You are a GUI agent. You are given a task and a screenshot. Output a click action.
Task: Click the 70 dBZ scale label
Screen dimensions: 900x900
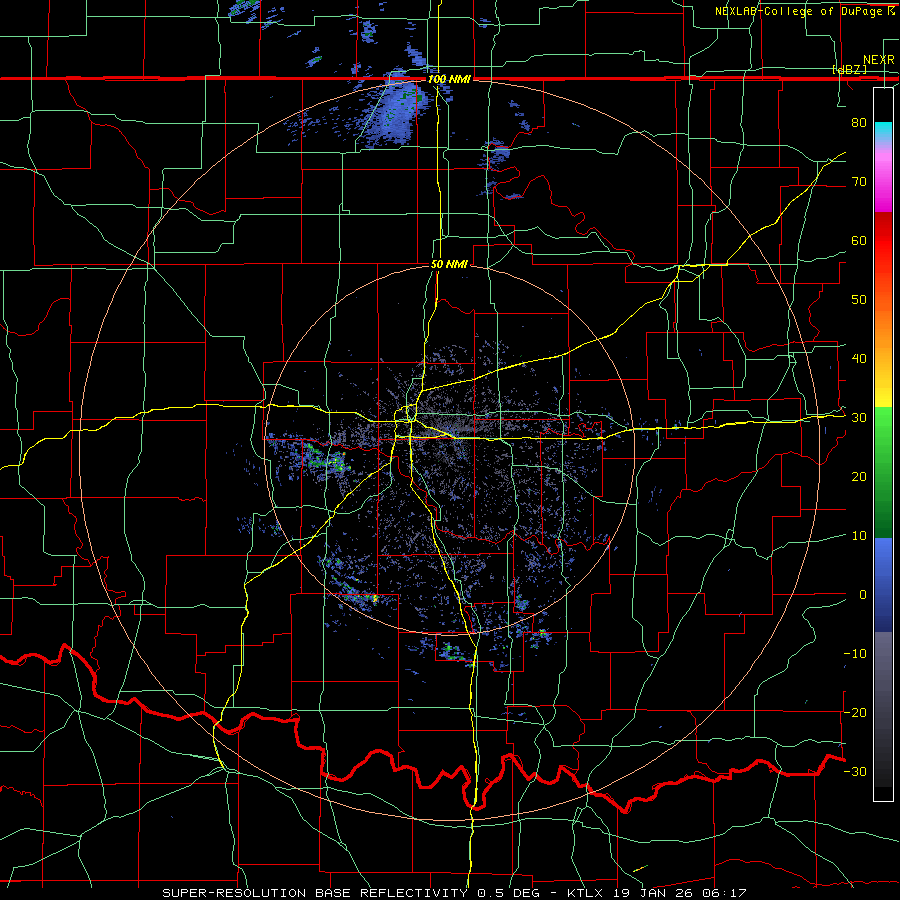pyautogui.click(x=859, y=181)
